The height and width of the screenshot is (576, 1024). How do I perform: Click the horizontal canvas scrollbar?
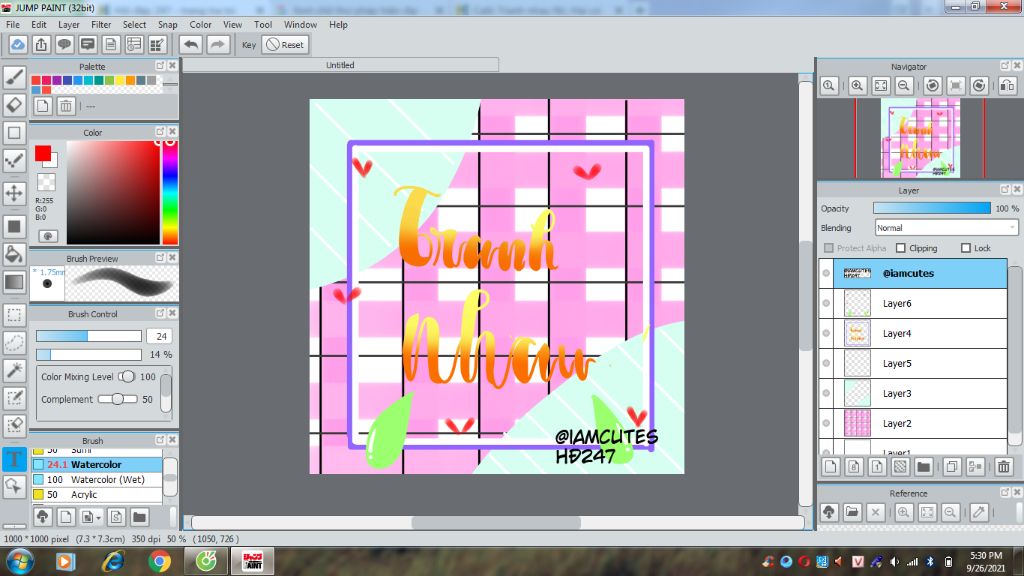(x=496, y=522)
